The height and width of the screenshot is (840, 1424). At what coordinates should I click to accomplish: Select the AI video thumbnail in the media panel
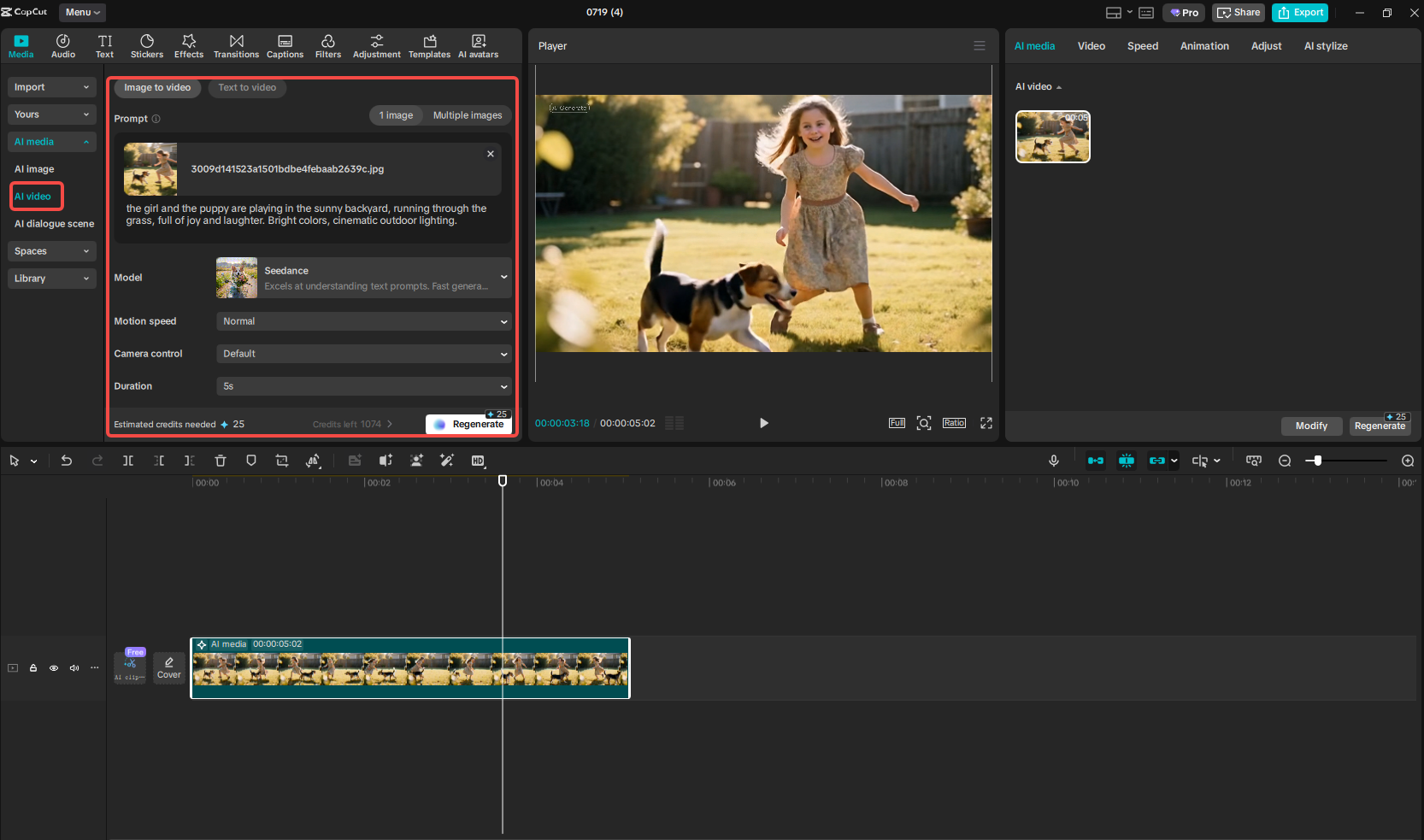pos(1052,136)
